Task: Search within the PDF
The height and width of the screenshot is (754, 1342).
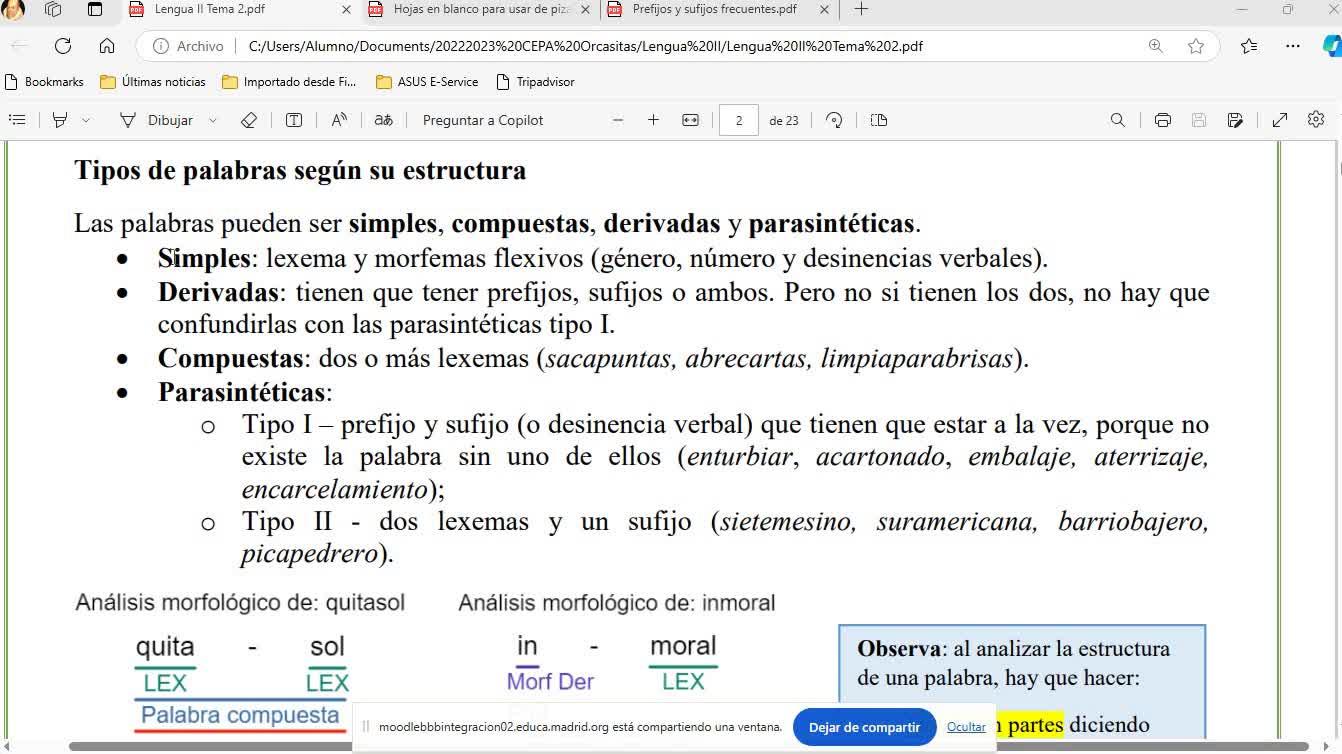Action: tap(1118, 120)
